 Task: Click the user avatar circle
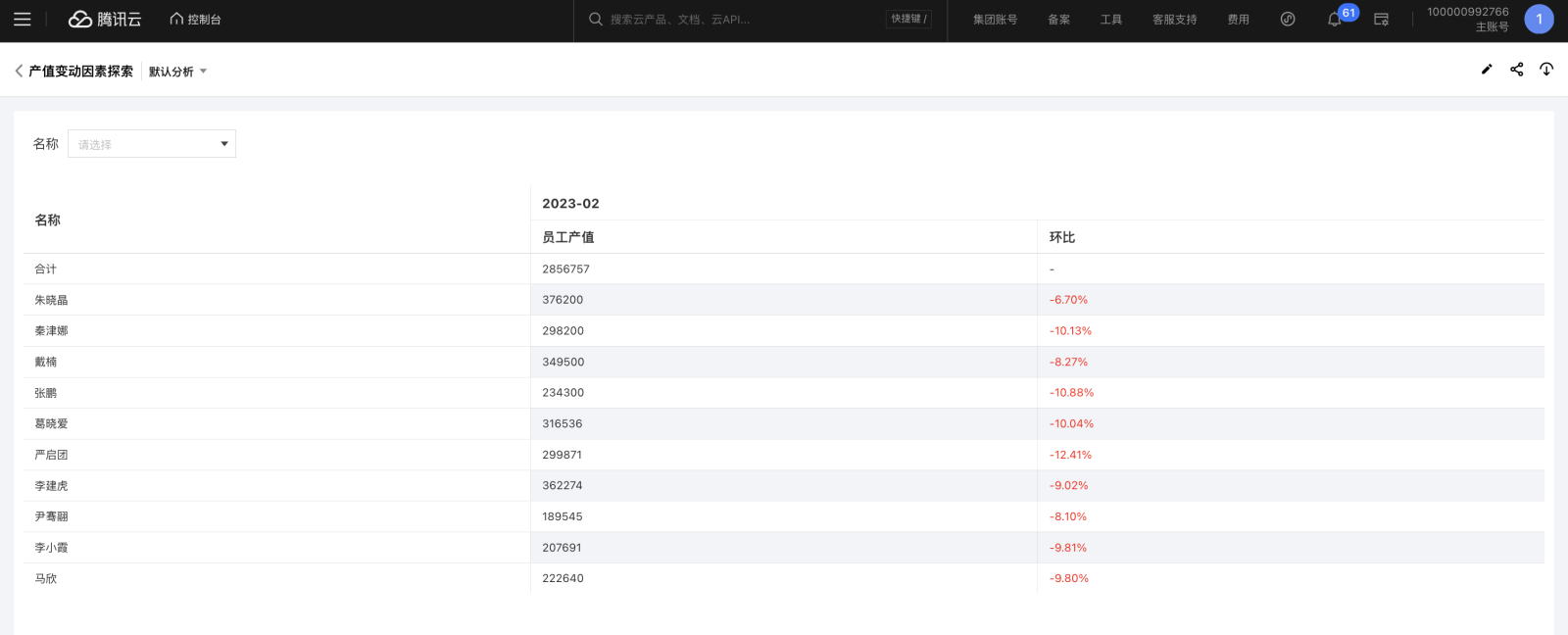click(x=1539, y=20)
